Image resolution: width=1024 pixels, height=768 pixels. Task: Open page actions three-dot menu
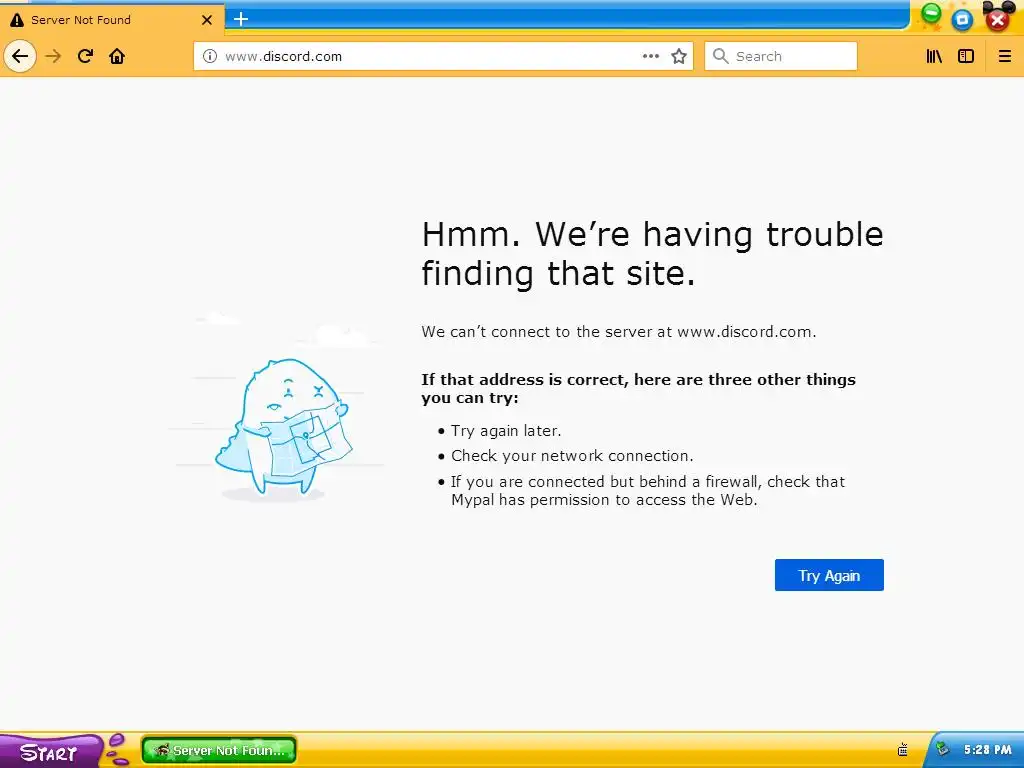pos(650,56)
